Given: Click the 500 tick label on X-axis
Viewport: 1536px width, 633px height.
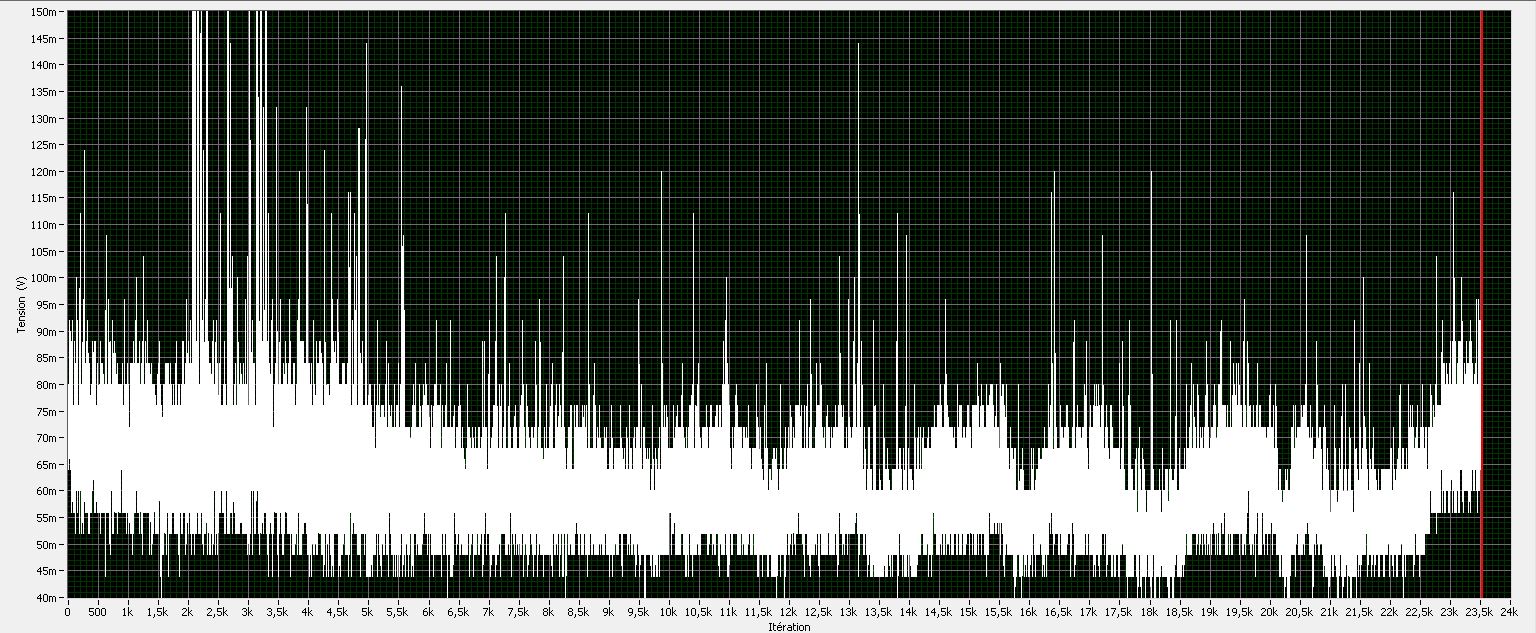Looking at the screenshot, I should pyautogui.click(x=97, y=610).
